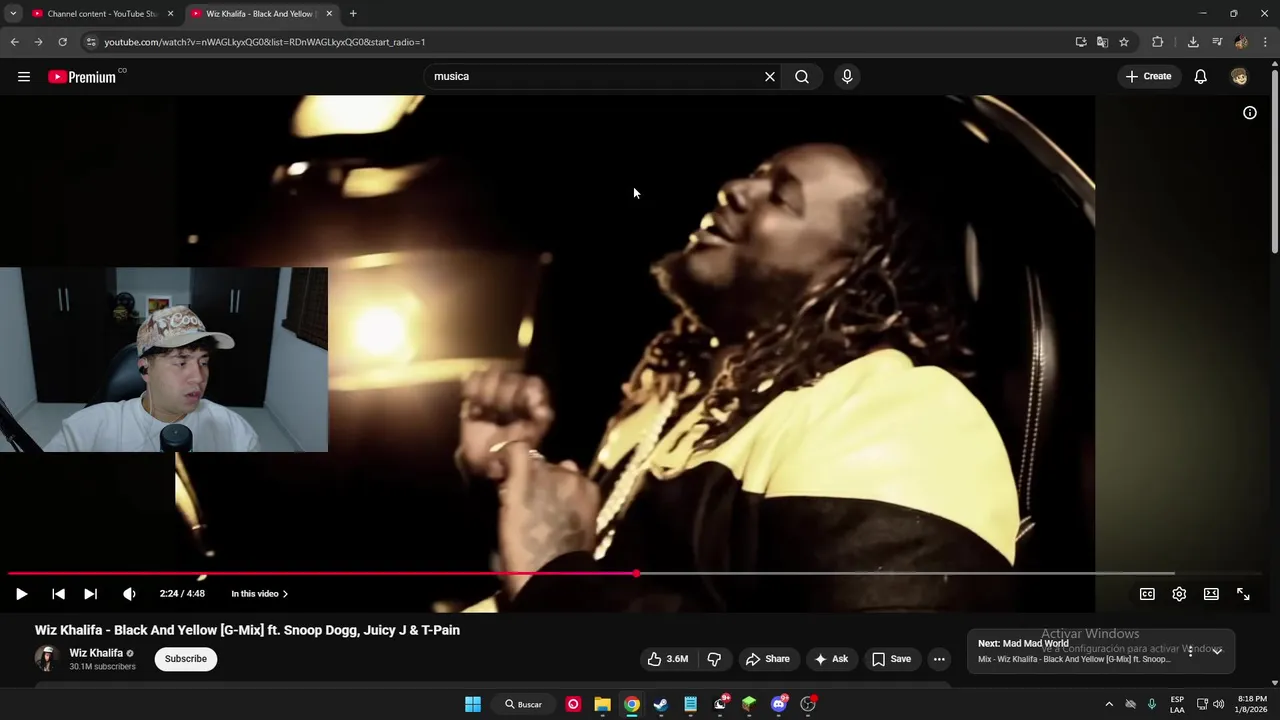Click the magnifier search button
The image size is (1280, 720).
click(x=802, y=76)
